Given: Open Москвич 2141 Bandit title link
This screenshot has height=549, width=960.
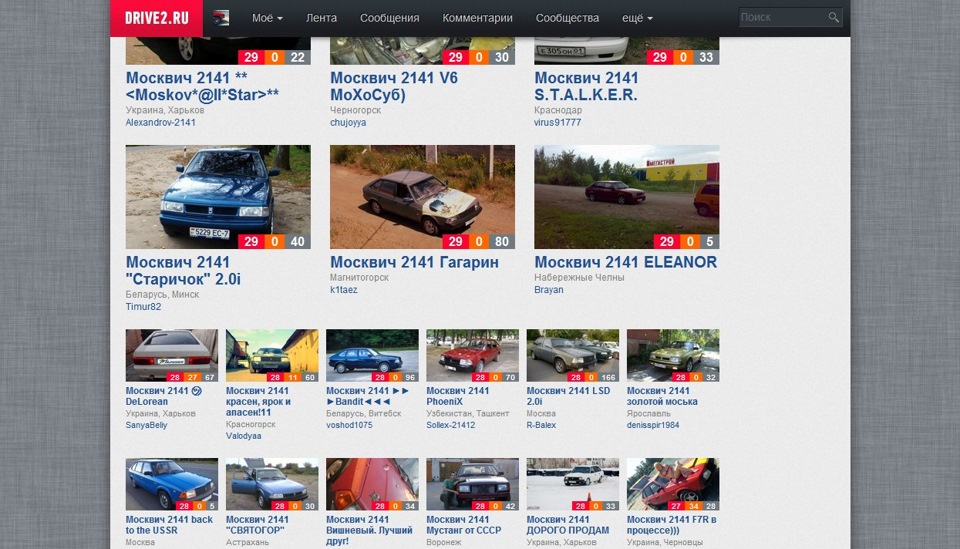Looking at the screenshot, I should [367, 396].
